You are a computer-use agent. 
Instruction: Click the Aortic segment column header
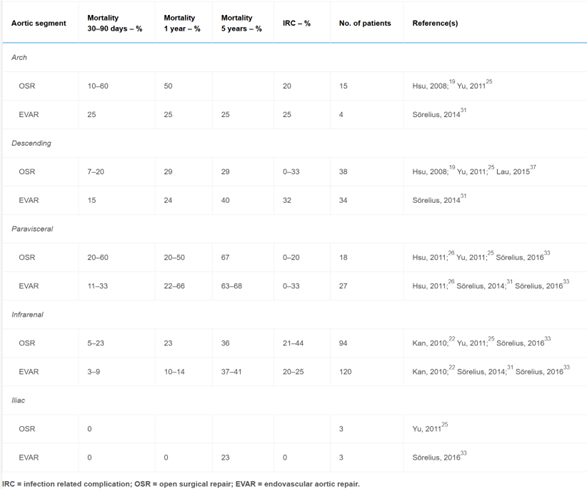click(39, 23)
